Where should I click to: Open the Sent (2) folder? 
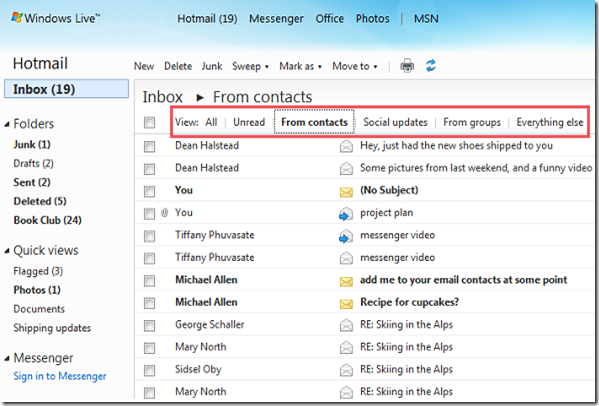(32, 182)
